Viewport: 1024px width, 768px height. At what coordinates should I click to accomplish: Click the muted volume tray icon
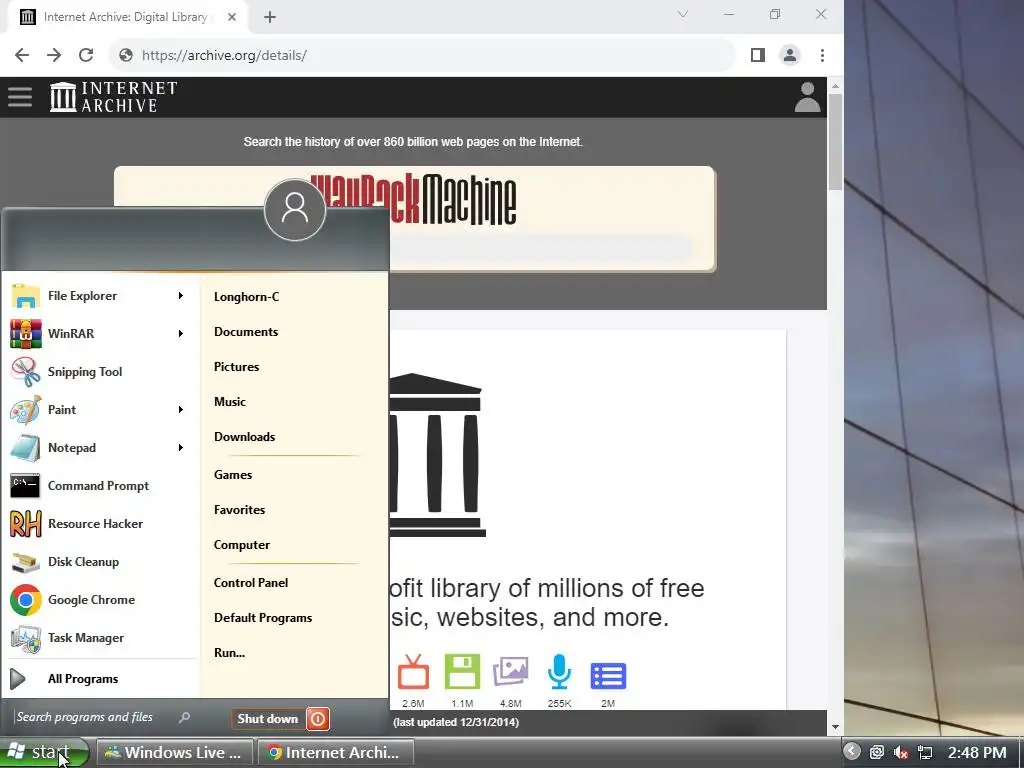click(901, 752)
